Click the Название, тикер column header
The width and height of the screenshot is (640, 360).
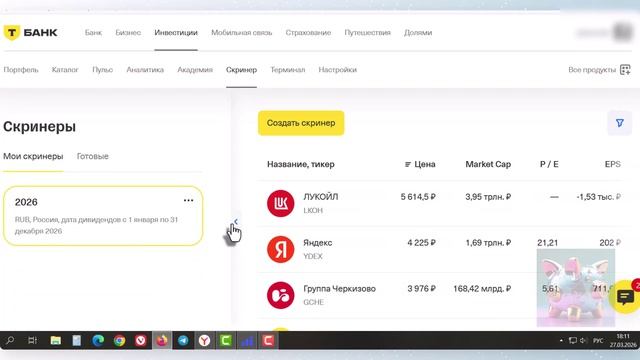(301, 164)
